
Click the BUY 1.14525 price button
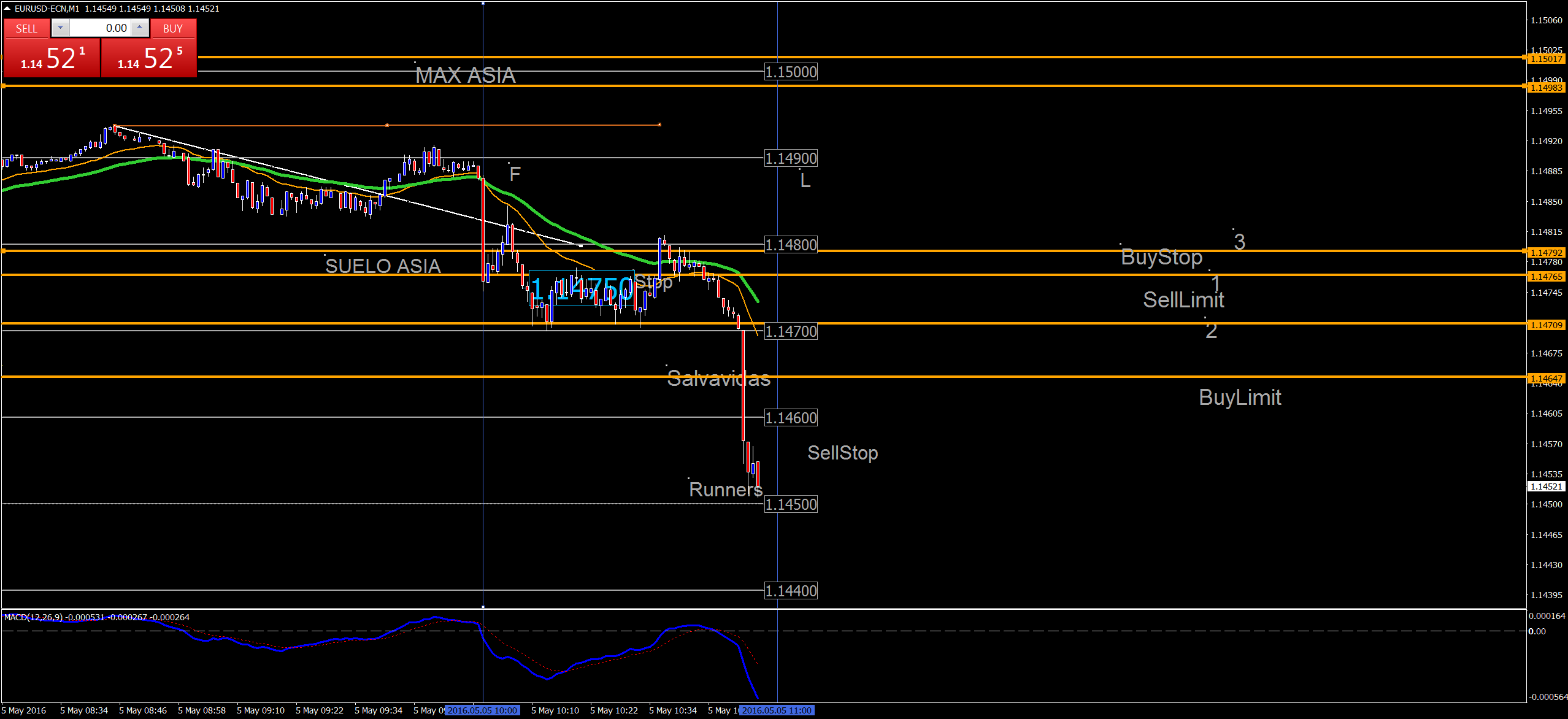pos(149,58)
